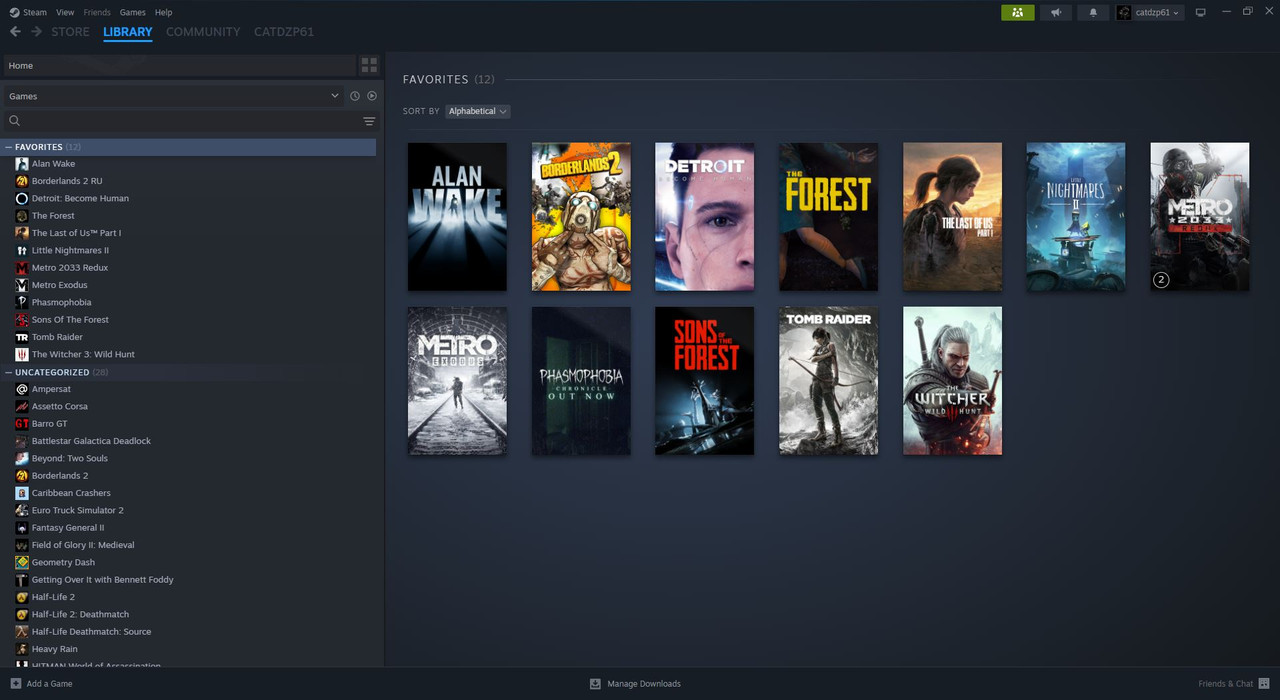Go back with the back arrow
Viewport: 1280px width, 700px height.
(15, 32)
